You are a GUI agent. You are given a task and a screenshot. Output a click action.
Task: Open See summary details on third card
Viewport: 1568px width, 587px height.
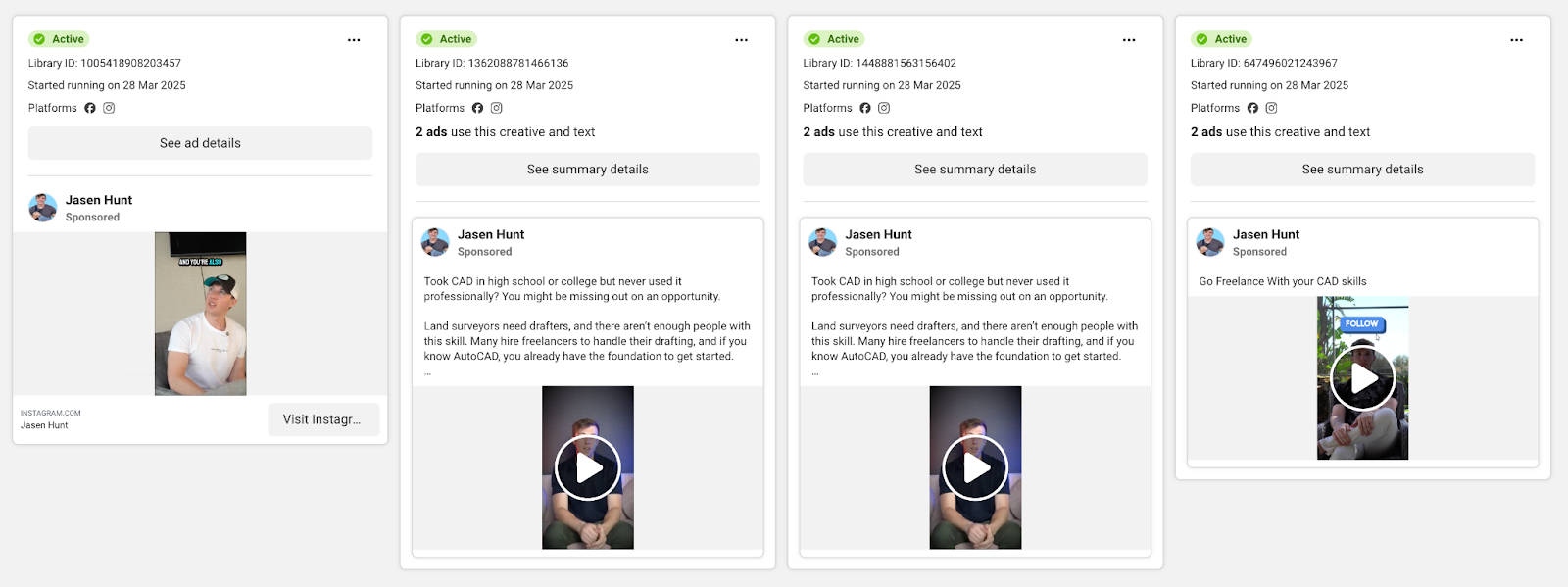(x=975, y=170)
